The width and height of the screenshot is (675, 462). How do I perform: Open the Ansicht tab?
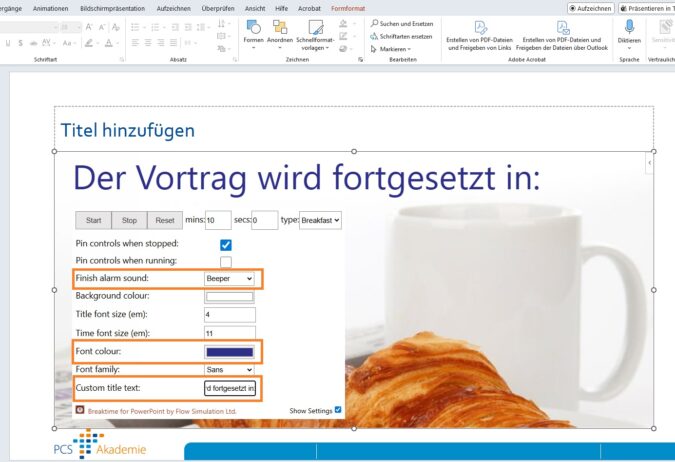pos(255,8)
